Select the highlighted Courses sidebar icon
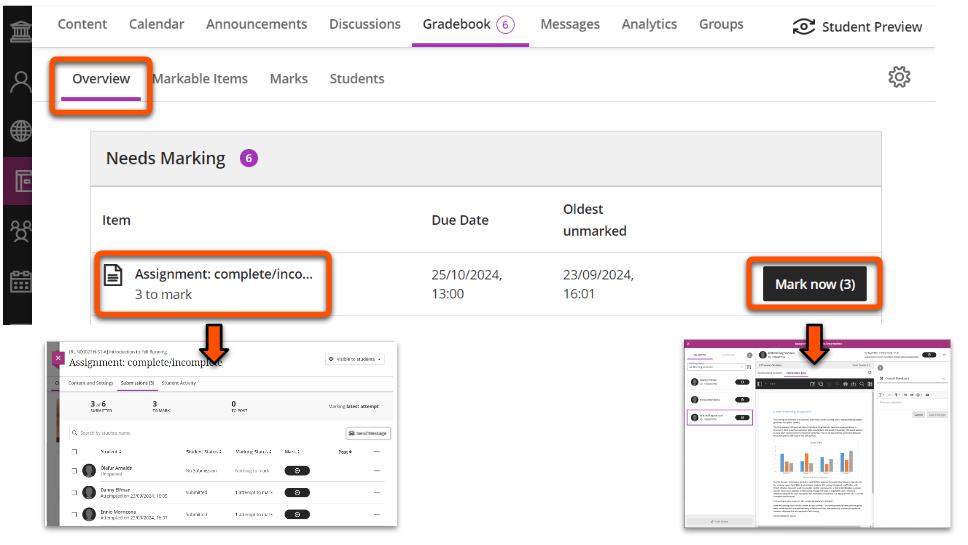This screenshot has width=968, height=545. (20, 182)
